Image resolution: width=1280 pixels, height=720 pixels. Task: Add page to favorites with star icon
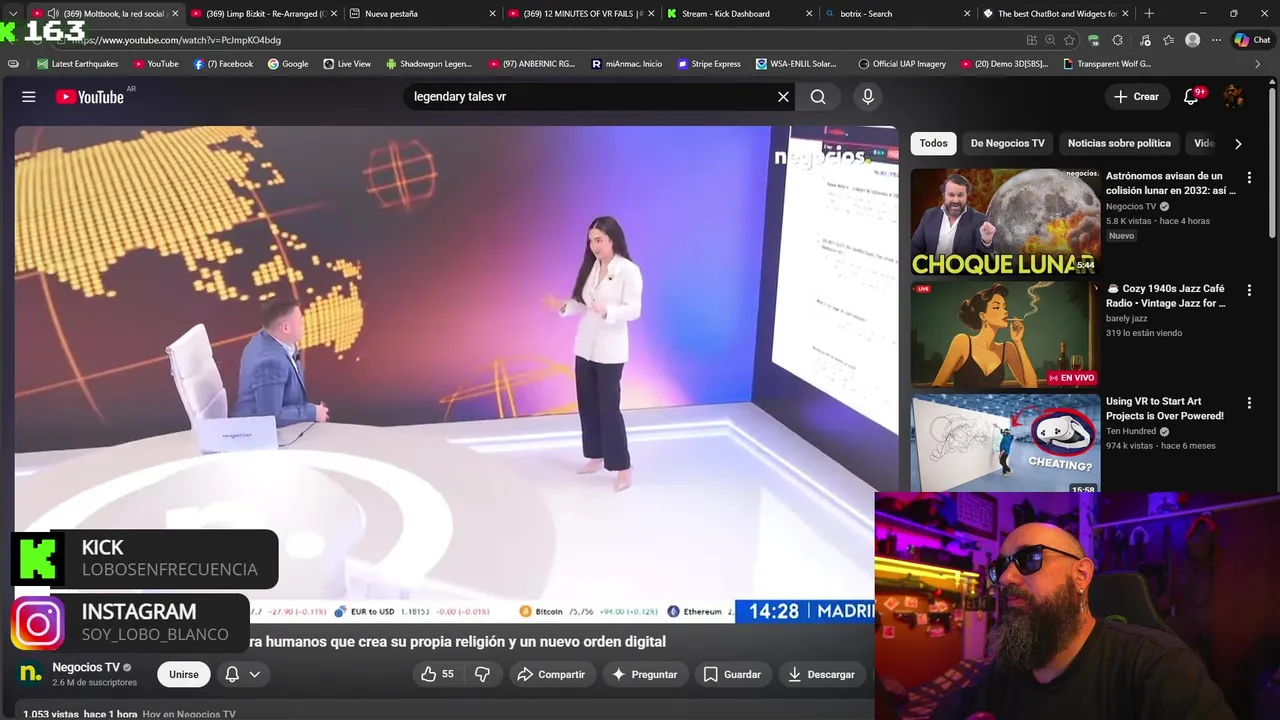(x=1070, y=40)
